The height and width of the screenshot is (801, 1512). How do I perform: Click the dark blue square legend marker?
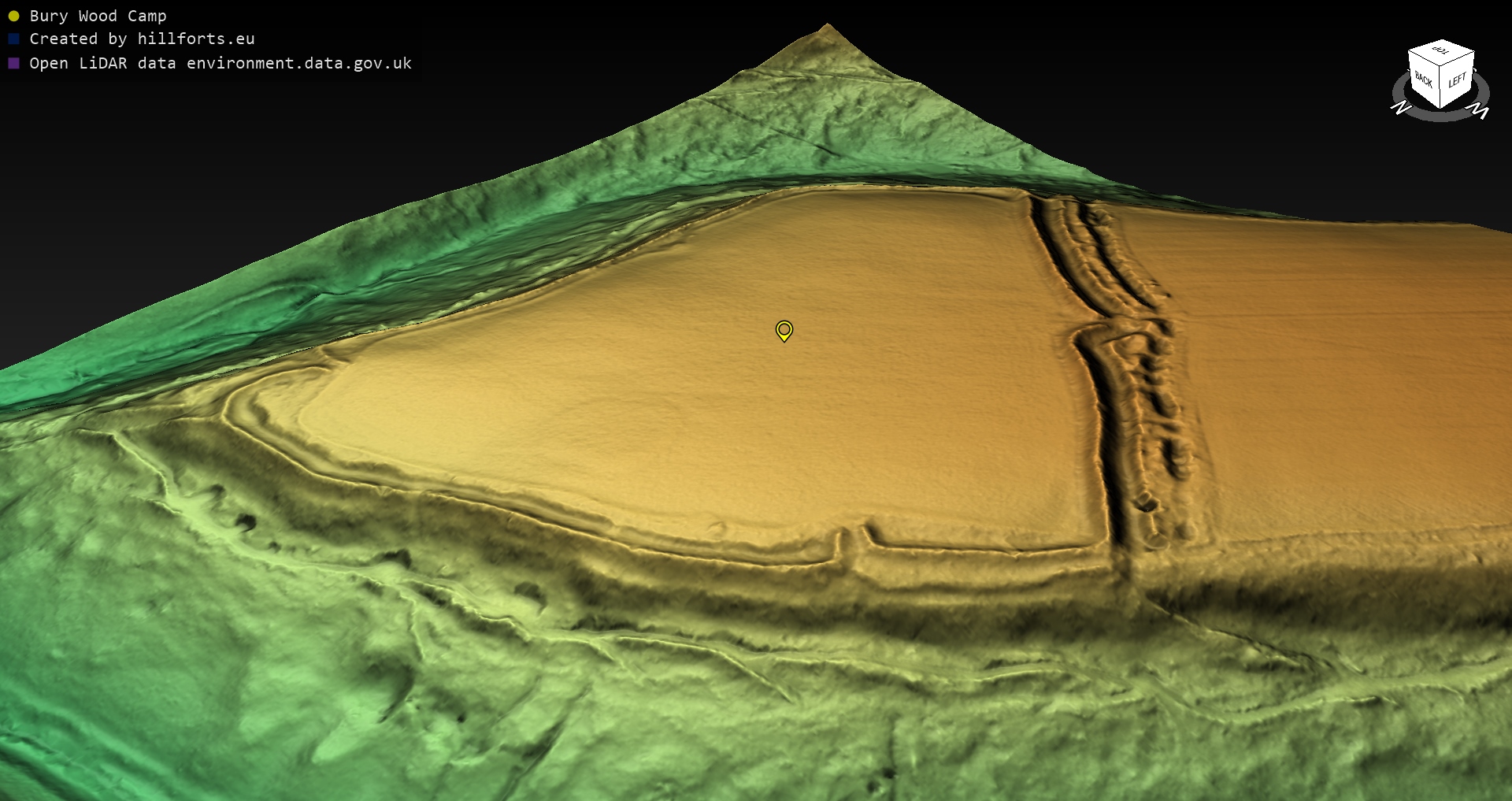pyautogui.click(x=13, y=39)
